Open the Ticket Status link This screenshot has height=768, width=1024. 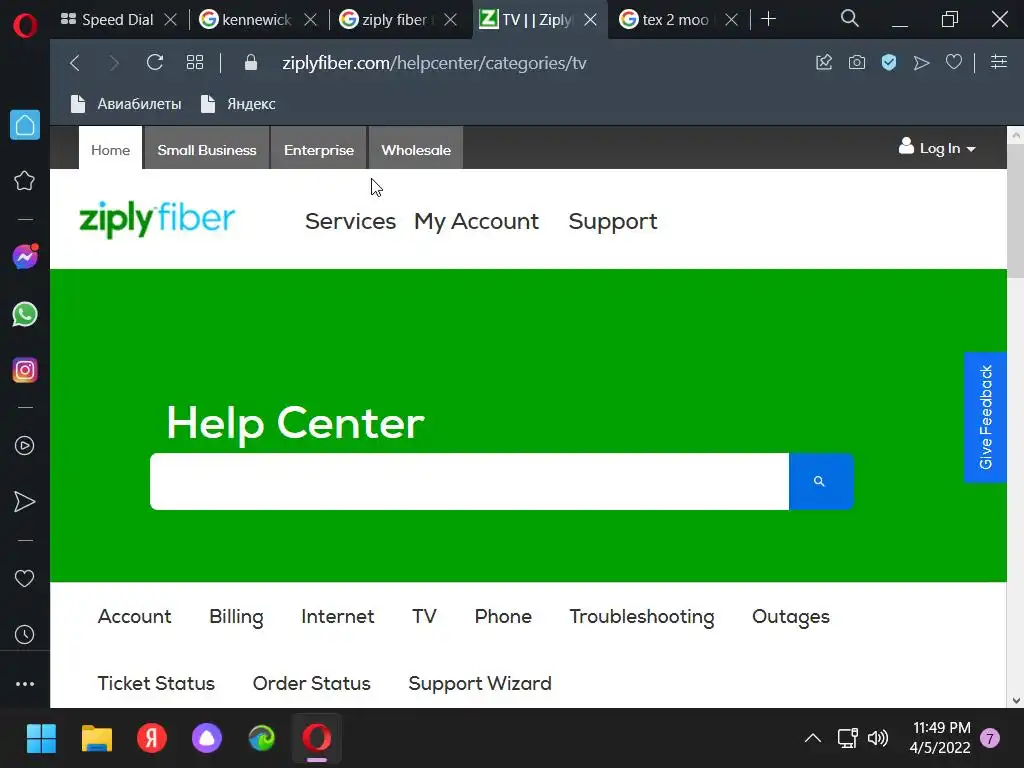pos(156,683)
